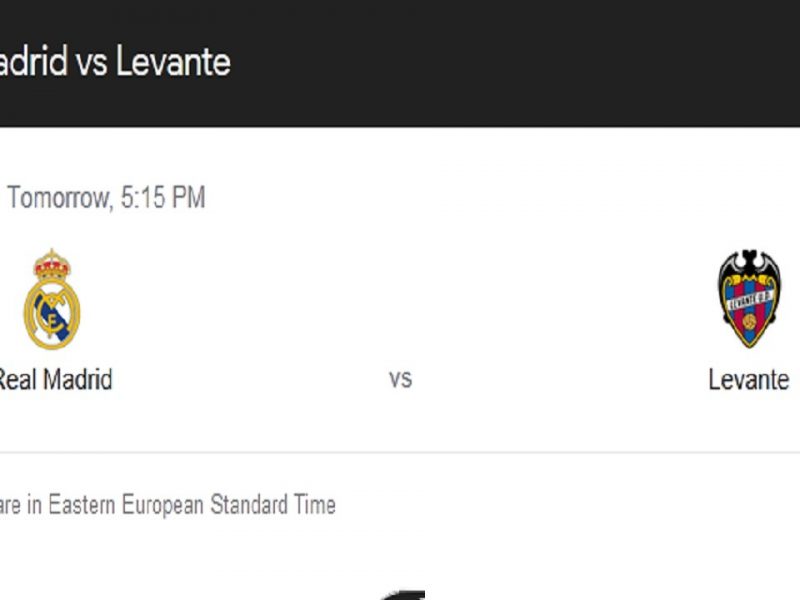The image size is (800, 600).
Task: Click the Levante club crest
Action: [749, 298]
